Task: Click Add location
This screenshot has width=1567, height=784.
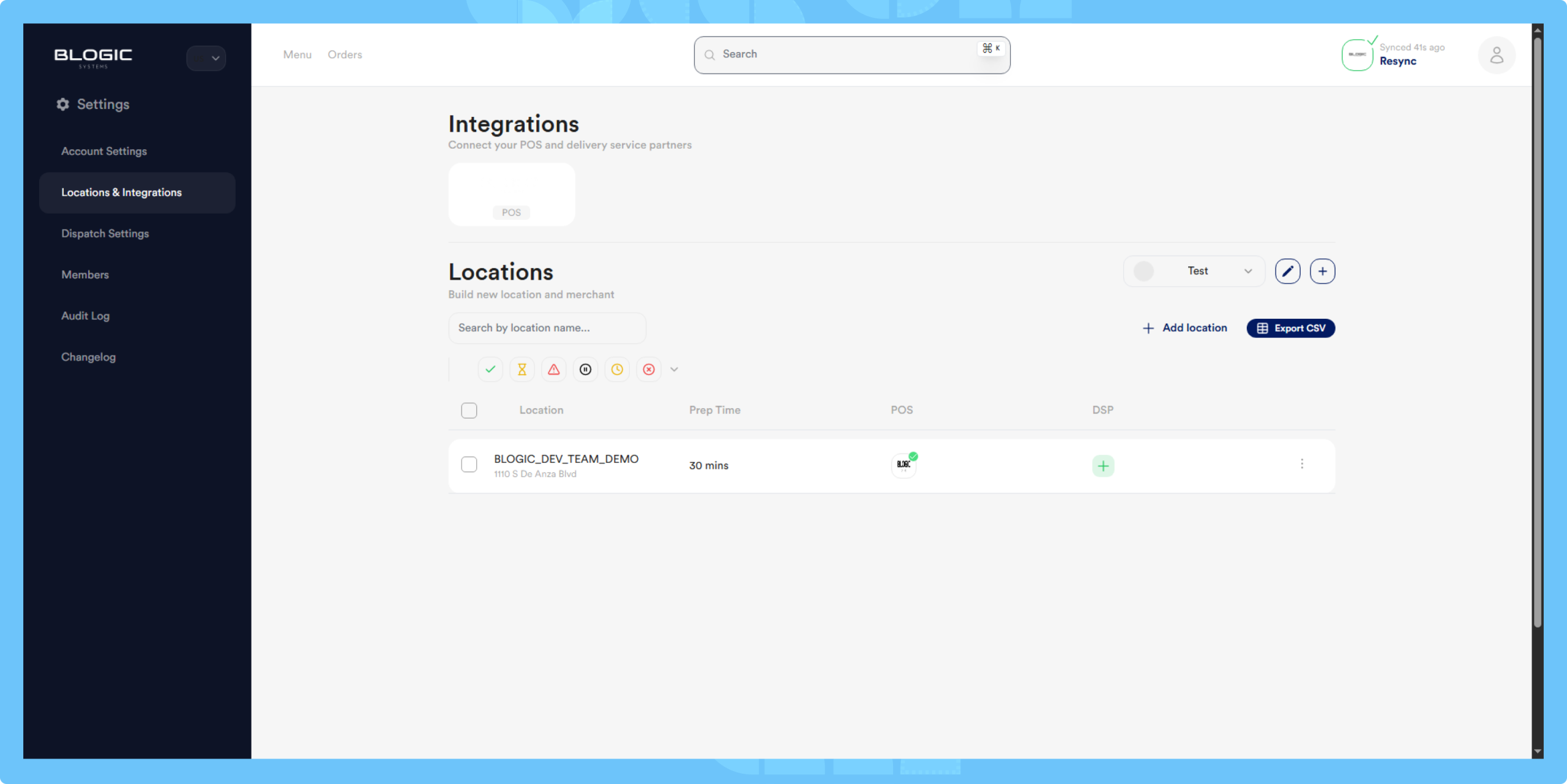Action: click(1184, 328)
